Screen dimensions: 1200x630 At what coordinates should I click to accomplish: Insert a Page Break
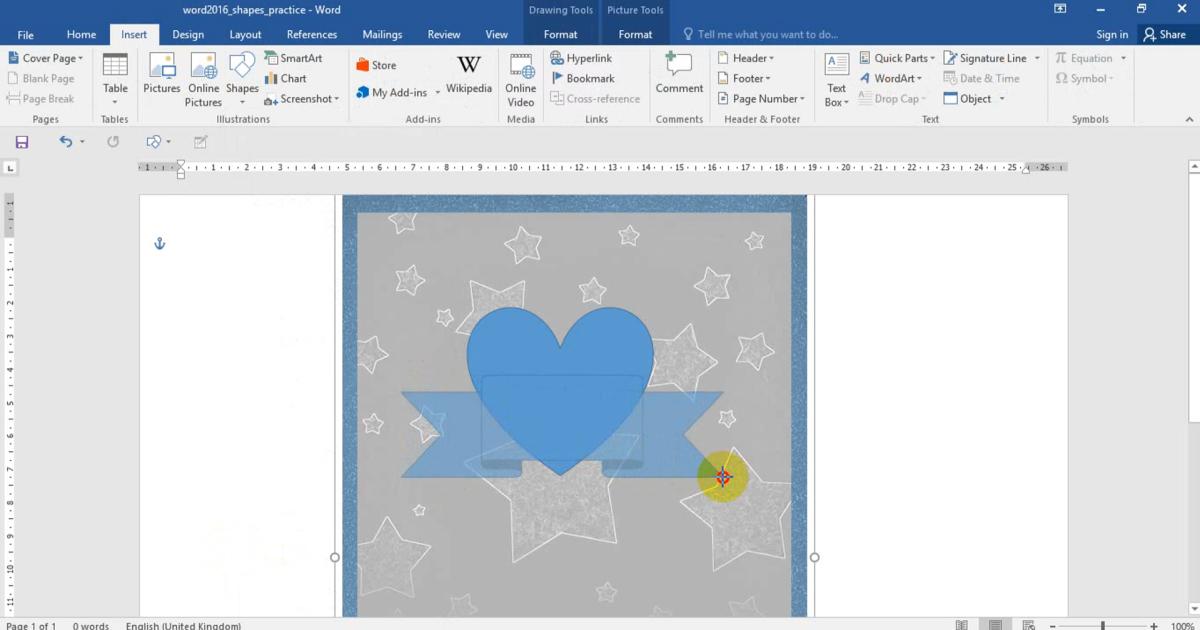pos(41,98)
